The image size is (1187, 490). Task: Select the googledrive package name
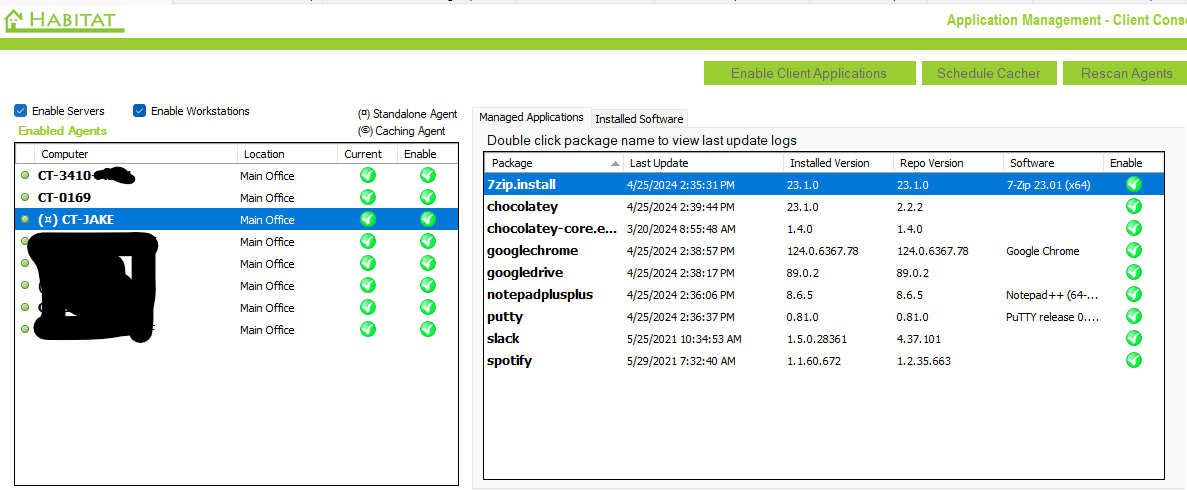coord(525,272)
